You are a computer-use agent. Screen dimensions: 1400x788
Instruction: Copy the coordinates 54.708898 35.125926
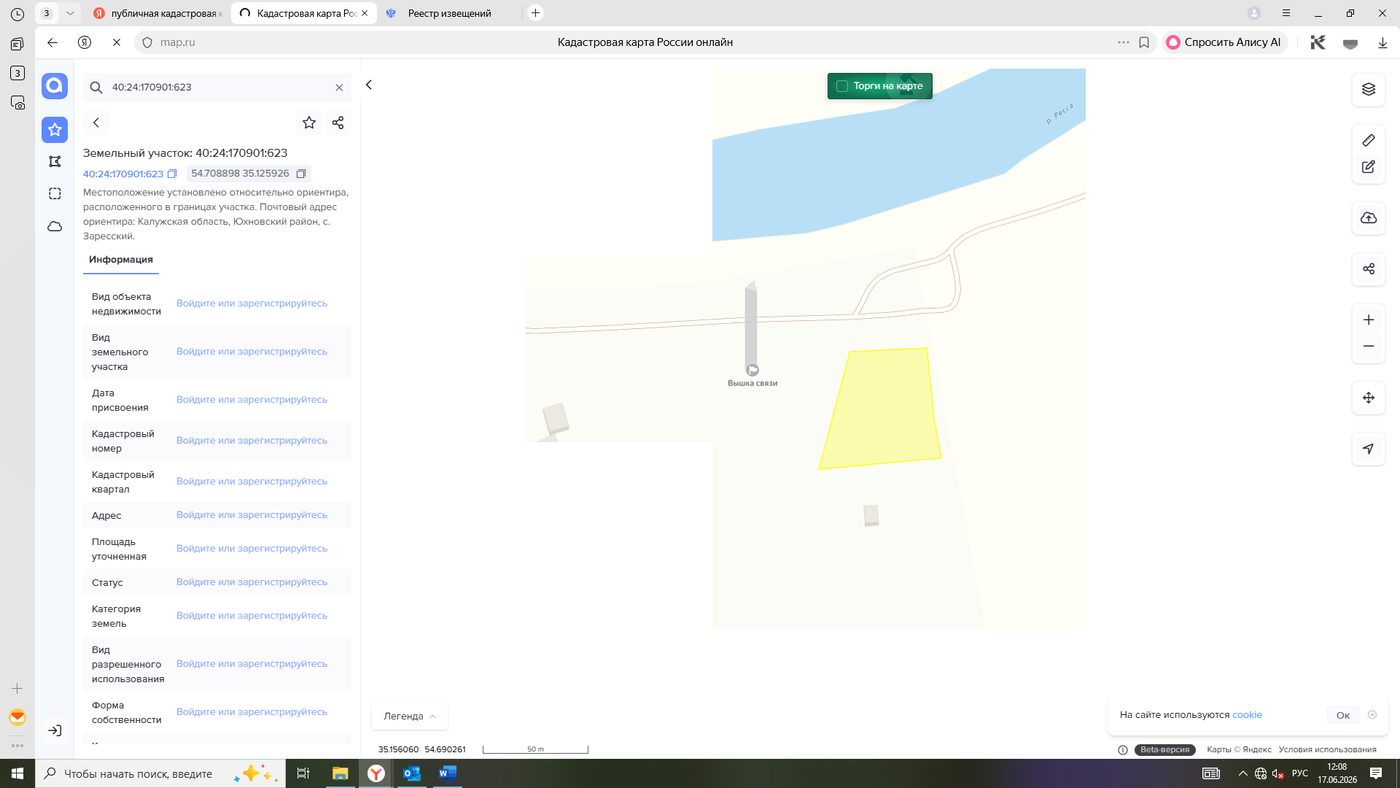click(301, 174)
